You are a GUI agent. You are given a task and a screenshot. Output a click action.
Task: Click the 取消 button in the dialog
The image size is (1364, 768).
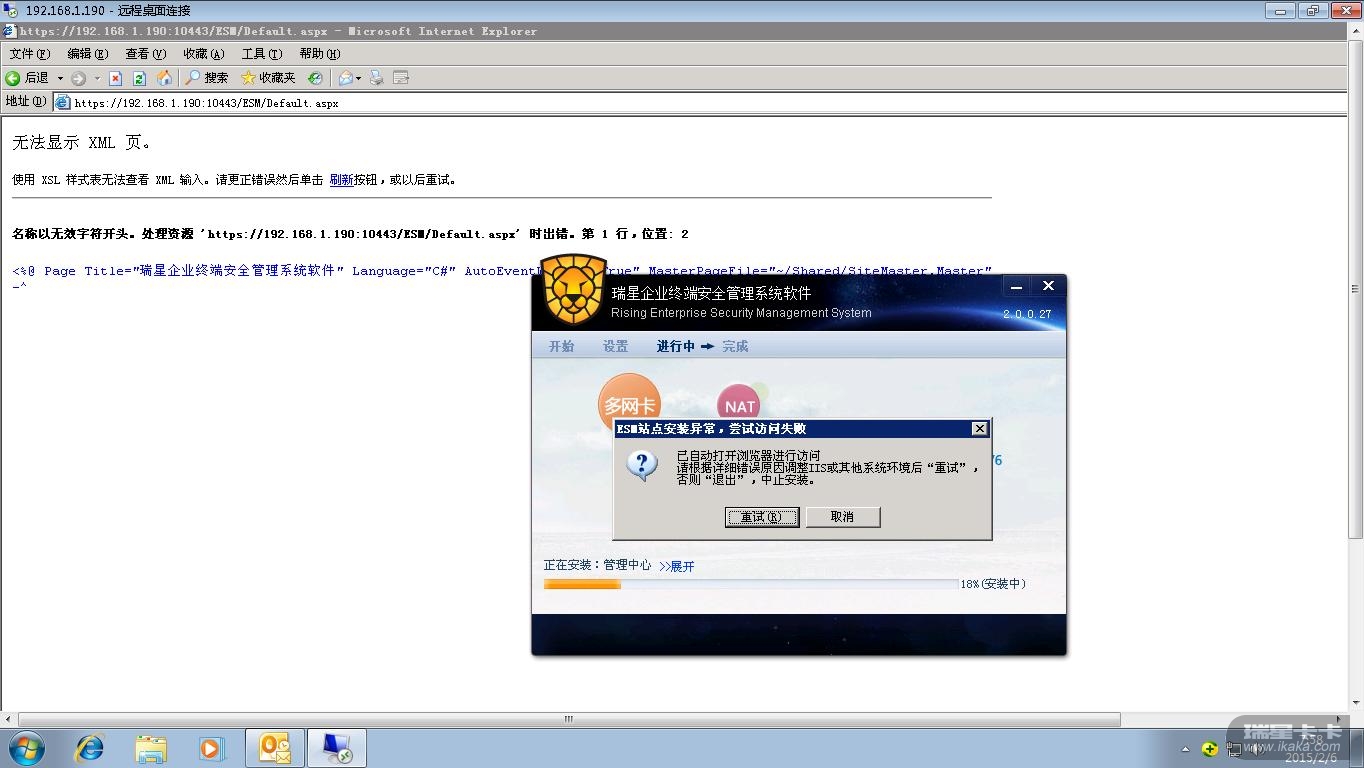click(842, 517)
